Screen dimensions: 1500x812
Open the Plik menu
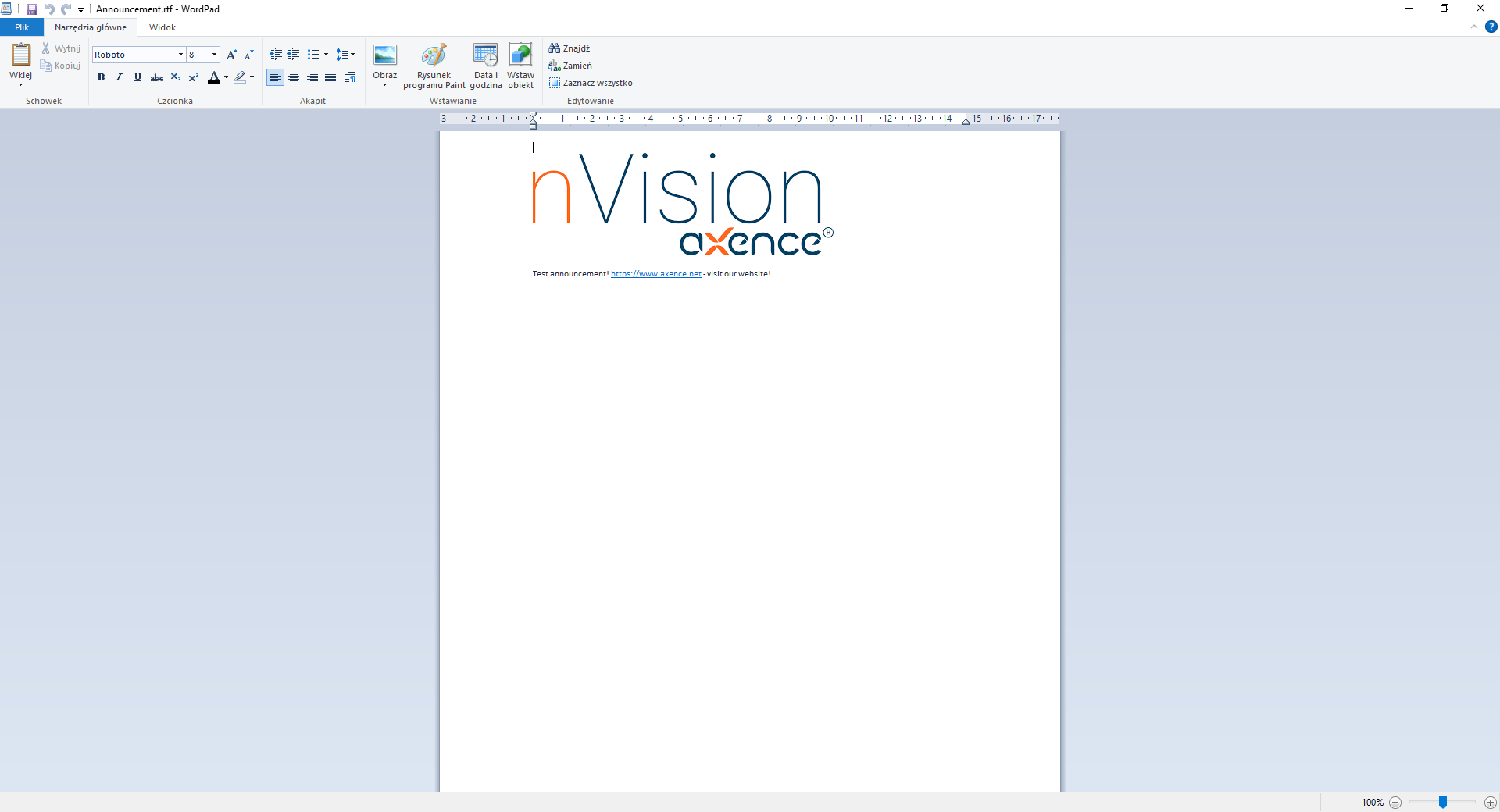coord(22,27)
